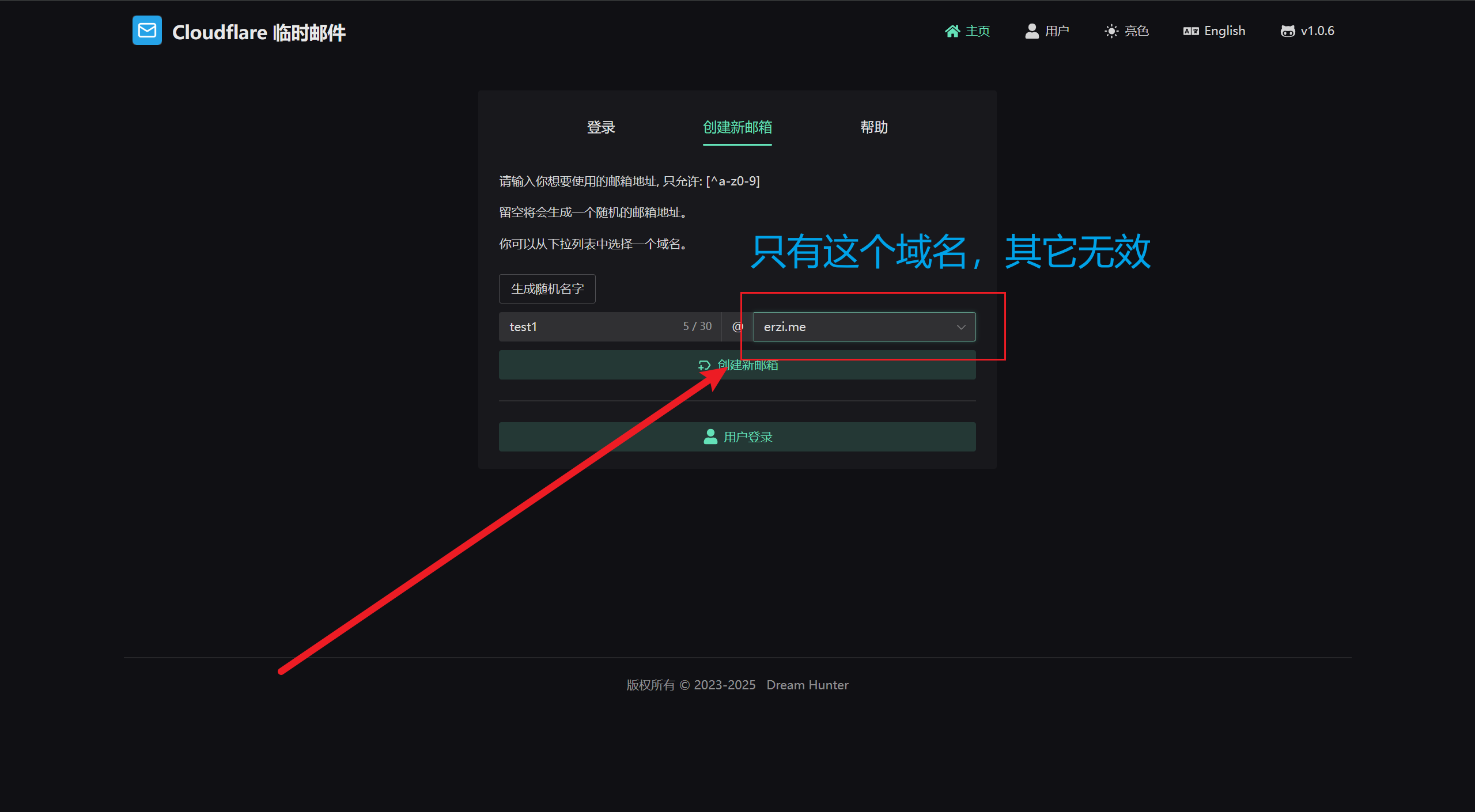The width and height of the screenshot is (1475, 812).
Task: Select the 创建新邮箱 tab
Action: point(737,127)
